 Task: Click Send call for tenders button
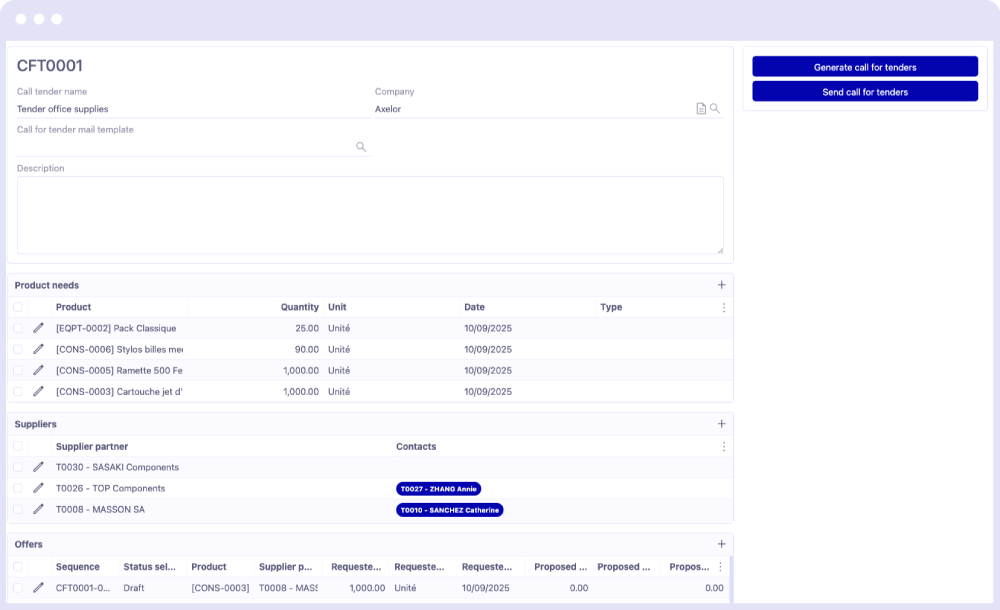pyautogui.click(x=865, y=92)
